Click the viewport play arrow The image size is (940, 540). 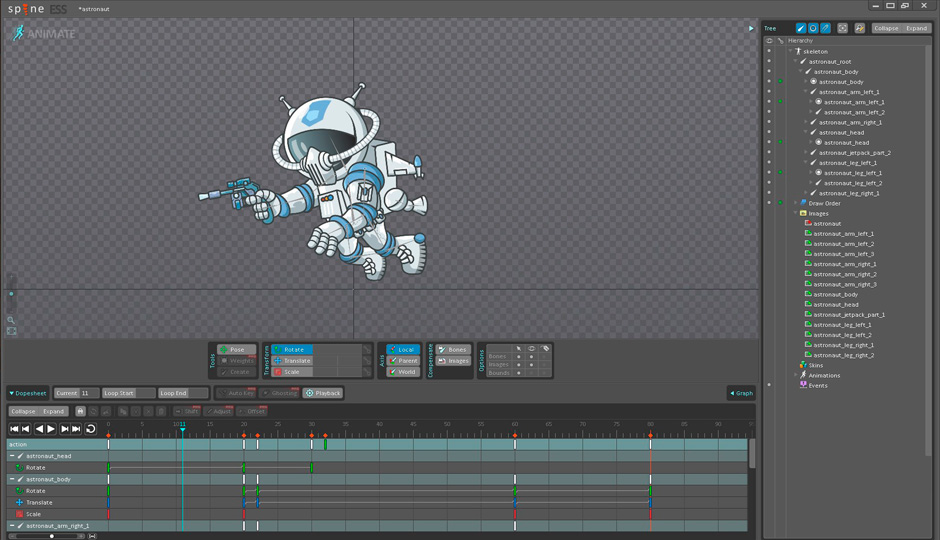[751, 28]
